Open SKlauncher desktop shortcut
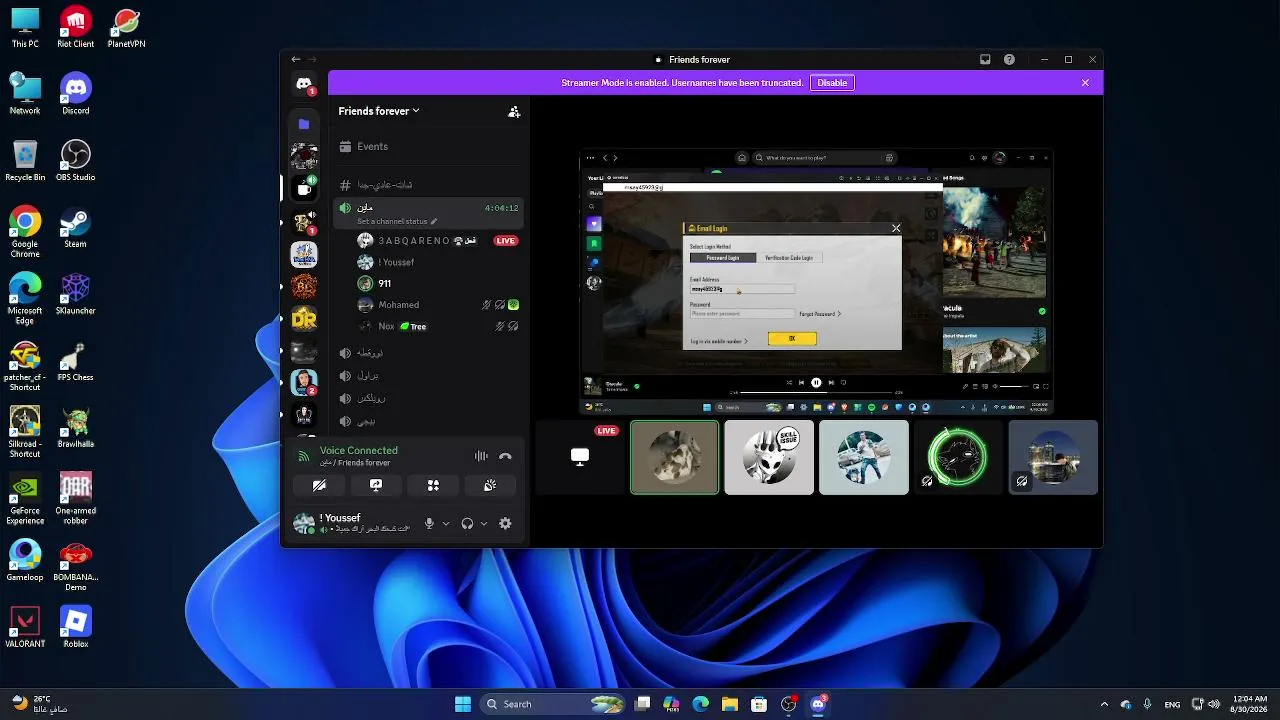The height and width of the screenshot is (720, 1280). click(76, 295)
